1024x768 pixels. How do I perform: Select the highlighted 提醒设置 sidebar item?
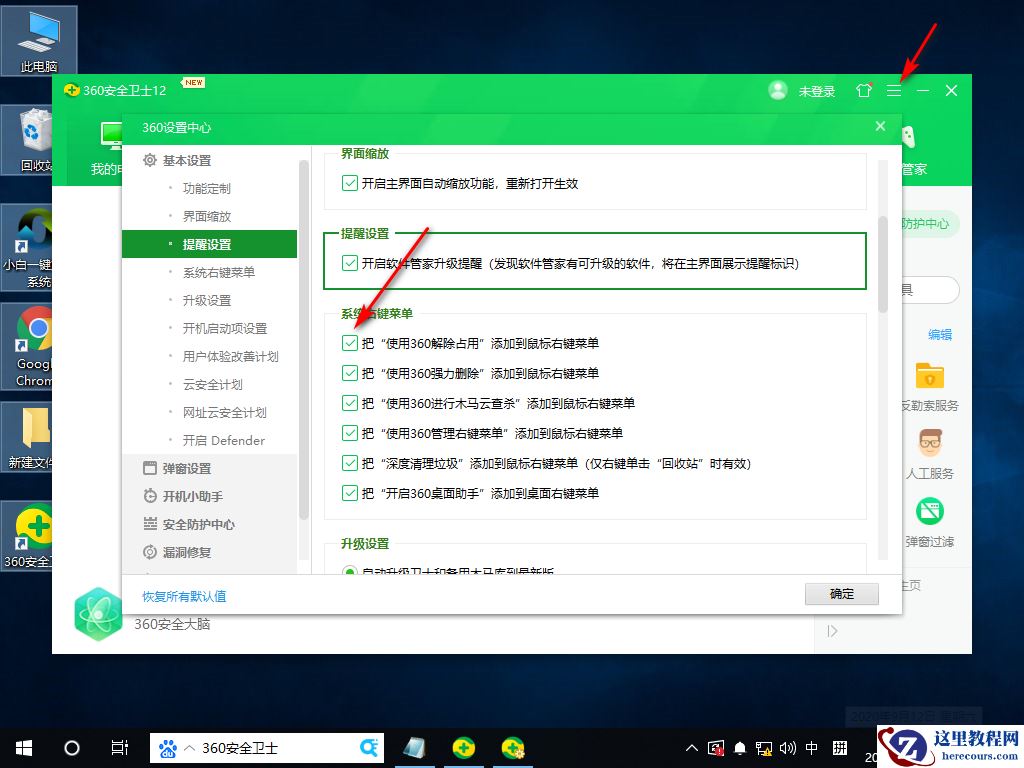[x=209, y=244]
